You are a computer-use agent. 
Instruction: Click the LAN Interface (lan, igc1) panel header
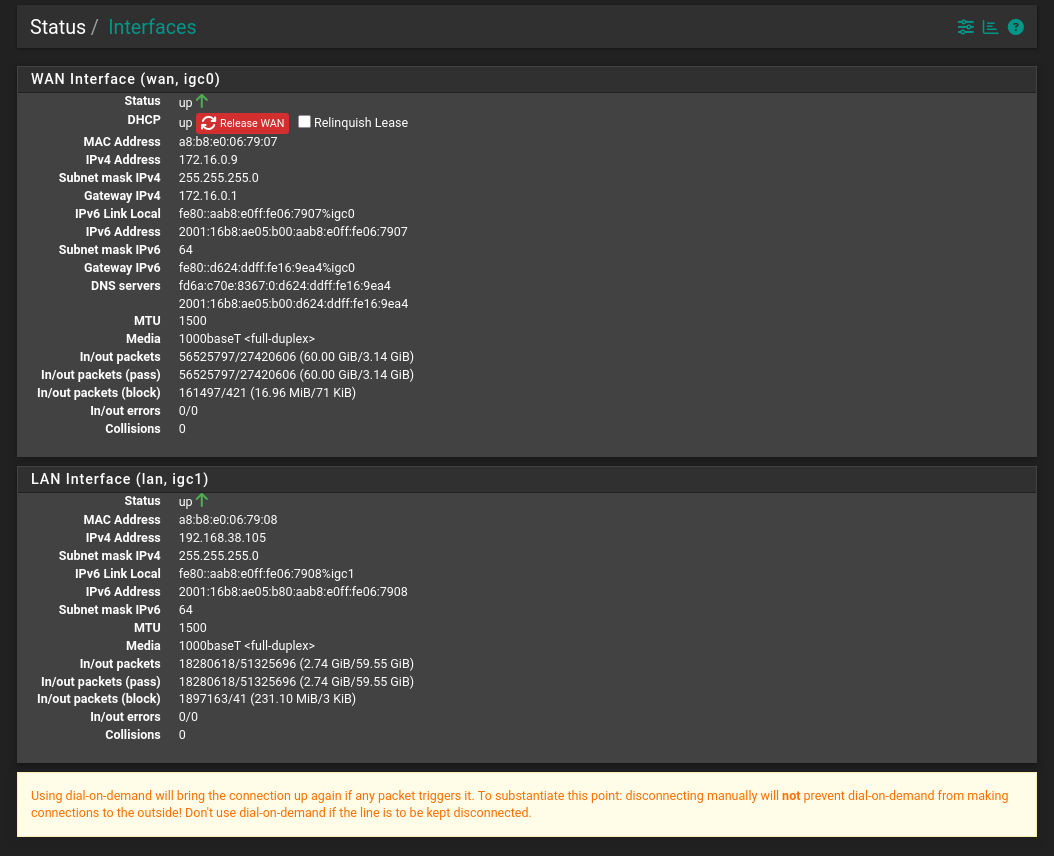coord(120,479)
